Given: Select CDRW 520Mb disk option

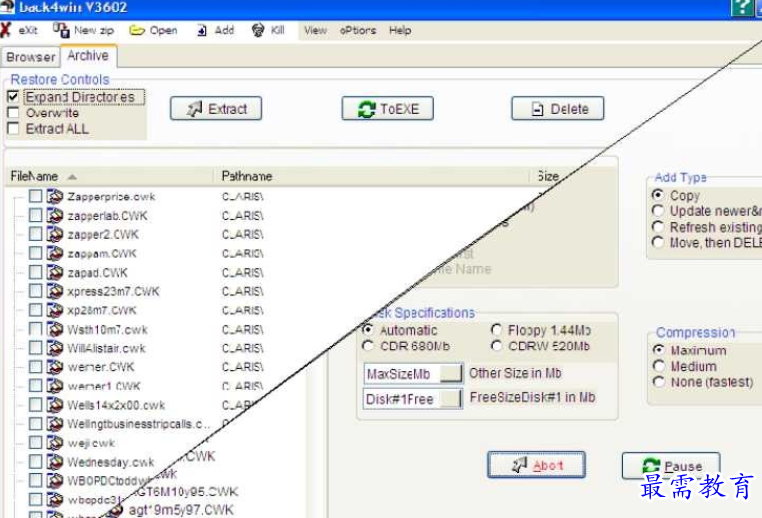Looking at the screenshot, I should point(497,346).
